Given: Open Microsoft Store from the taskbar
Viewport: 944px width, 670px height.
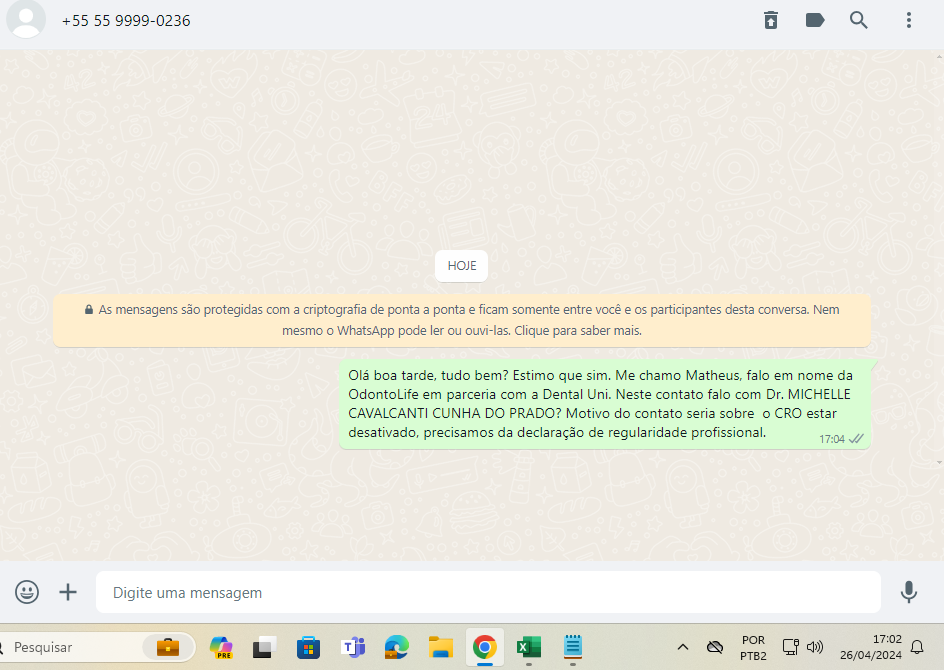Looking at the screenshot, I should tap(308, 648).
